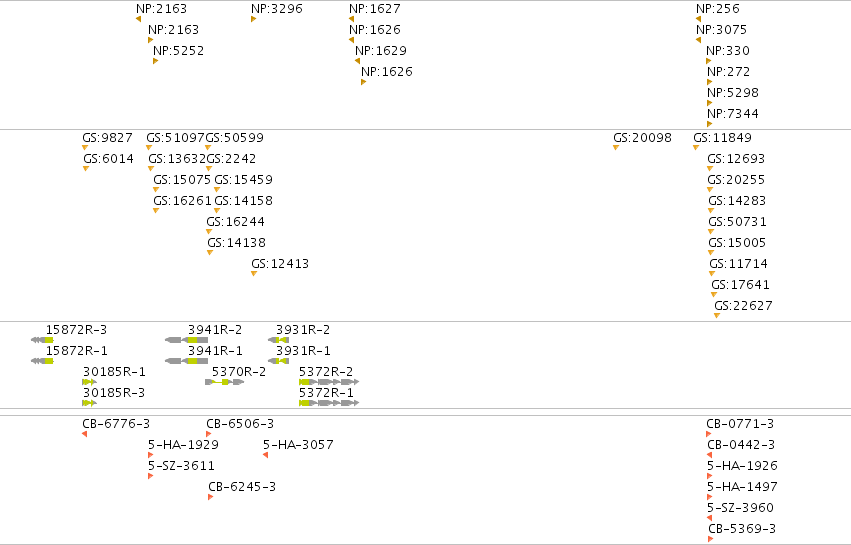Click the GS:6014 label
851x545 pixels.
pyautogui.click(x=109, y=159)
